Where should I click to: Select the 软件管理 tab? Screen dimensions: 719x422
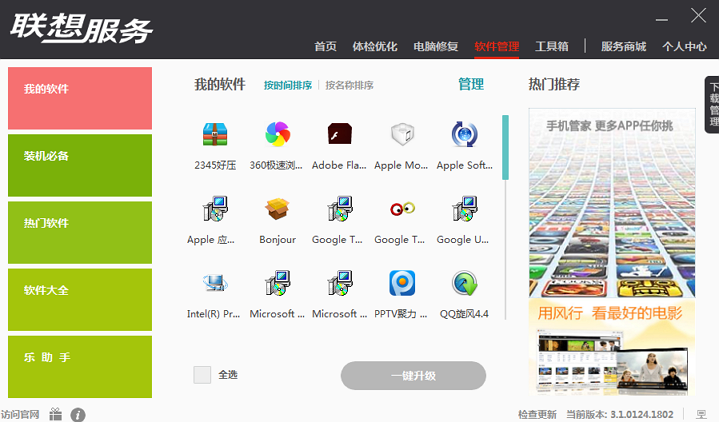(497, 46)
